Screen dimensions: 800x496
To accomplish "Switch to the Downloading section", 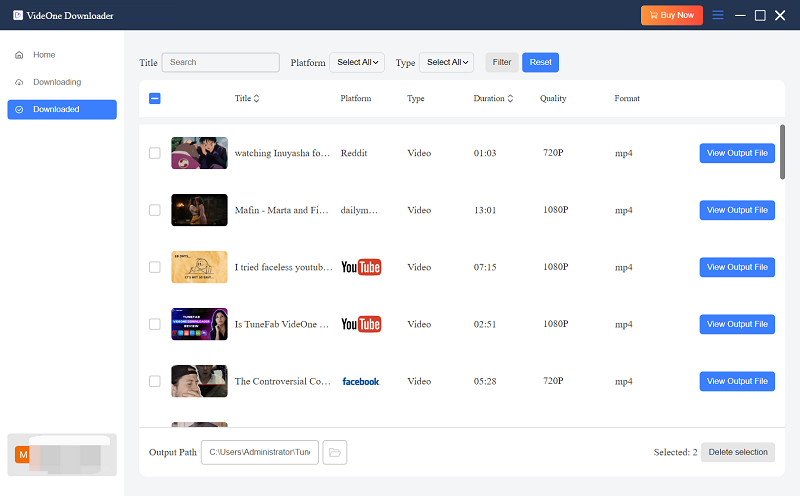I will [x=56, y=82].
